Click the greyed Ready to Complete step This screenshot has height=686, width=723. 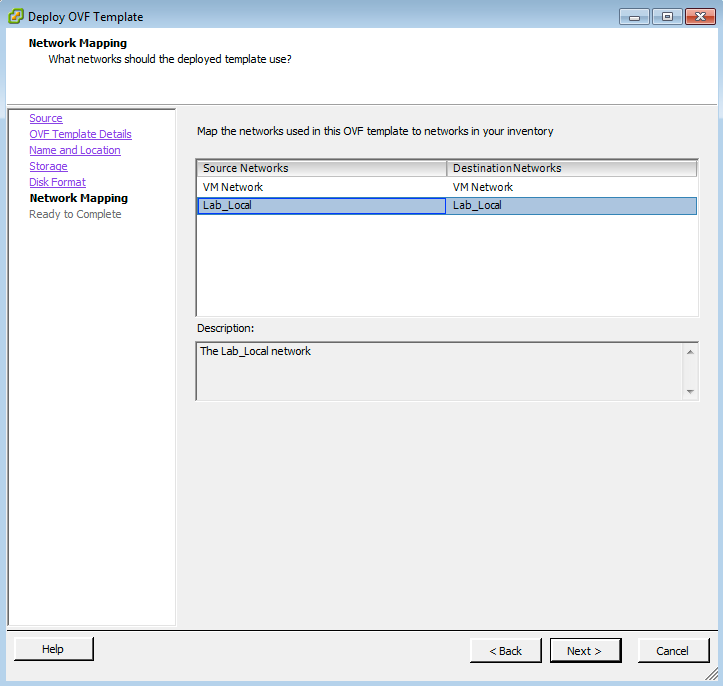(x=75, y=214)
